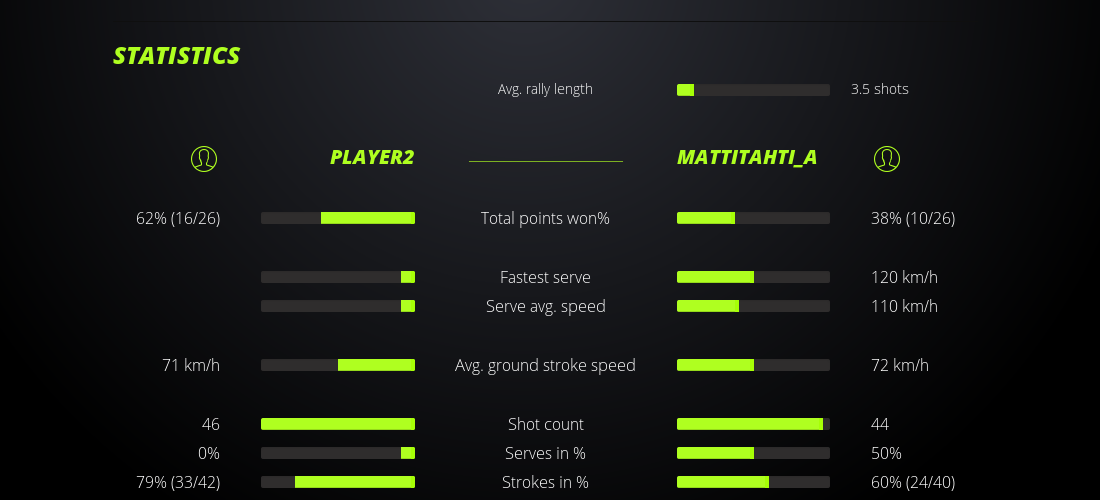This screenshot has height=500, width=1100.
Task: Click the PLAYER2 profile avatar icon
Action: [x=204, y=158]
